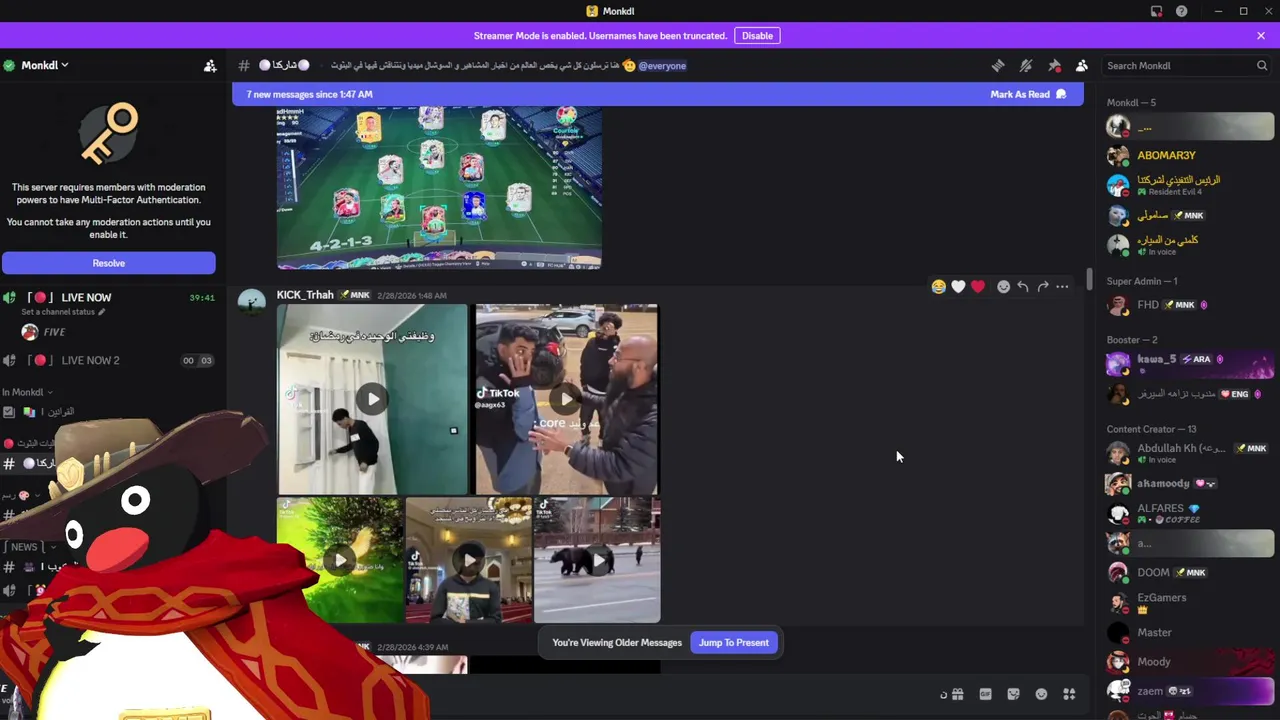Play the mosque interior TikTok video
Screen dimensions: 1280x720
(x=468, y=560)
